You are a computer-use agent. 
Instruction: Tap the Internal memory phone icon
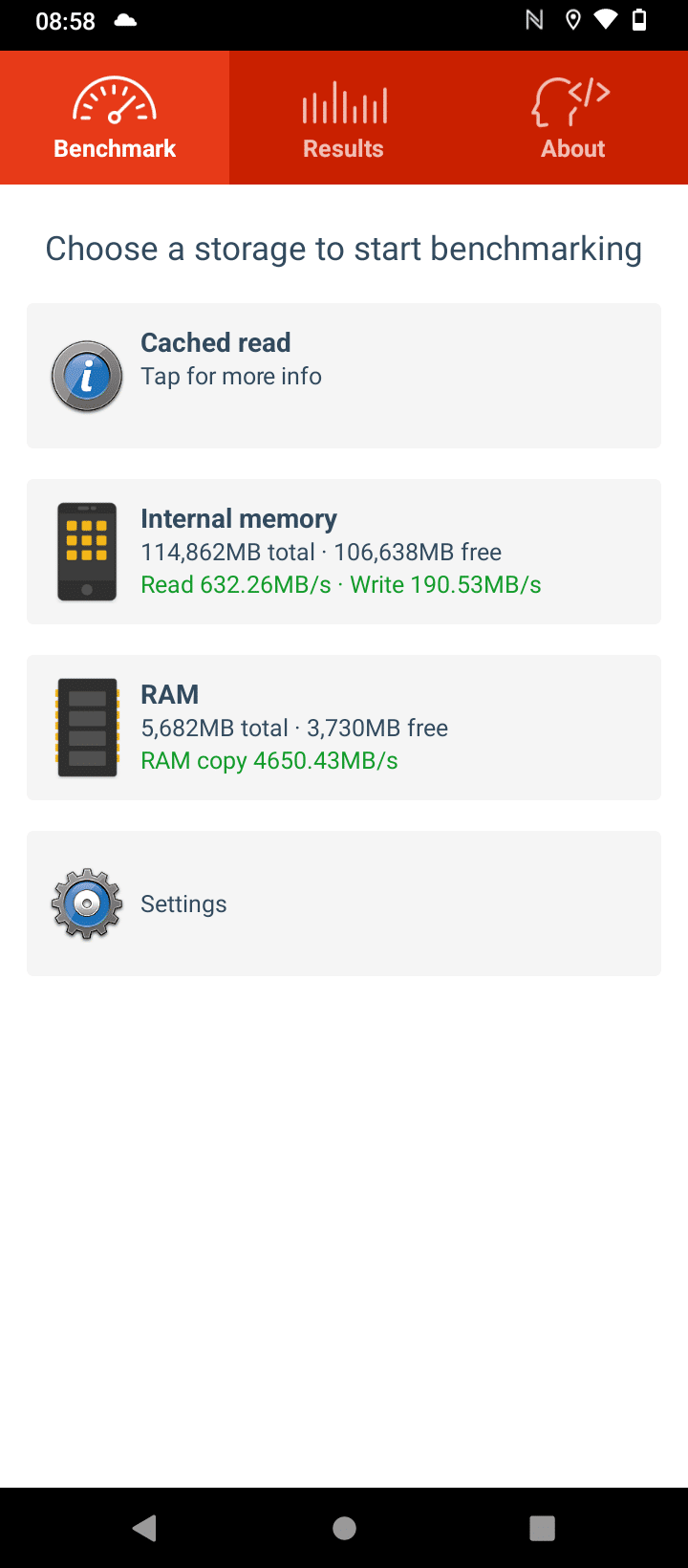(87, 552)
